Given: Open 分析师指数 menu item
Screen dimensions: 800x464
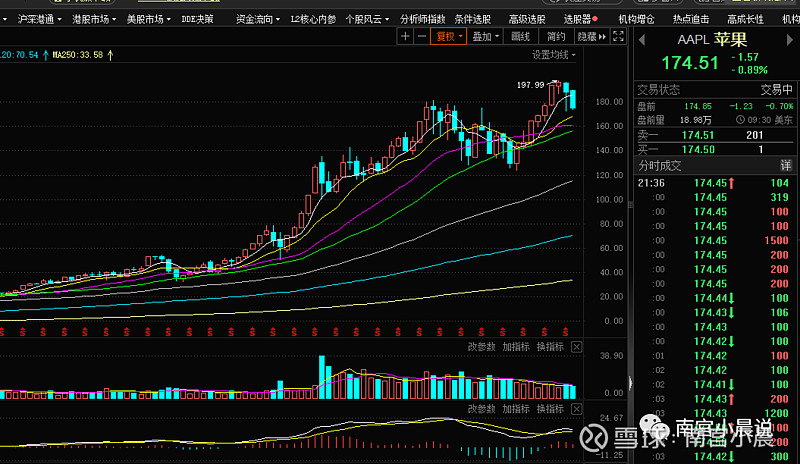Looking at the screenshot, I should (422, 19).
